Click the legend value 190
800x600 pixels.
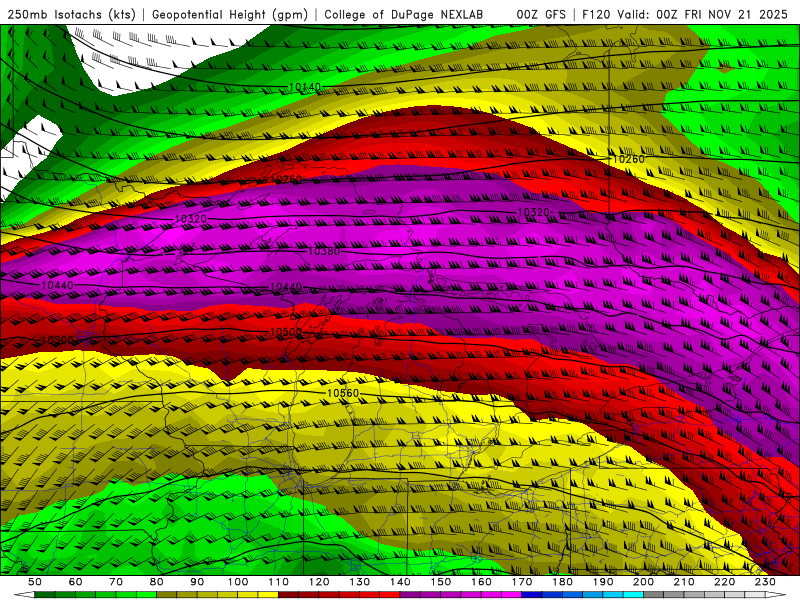(x=603, y=582)
